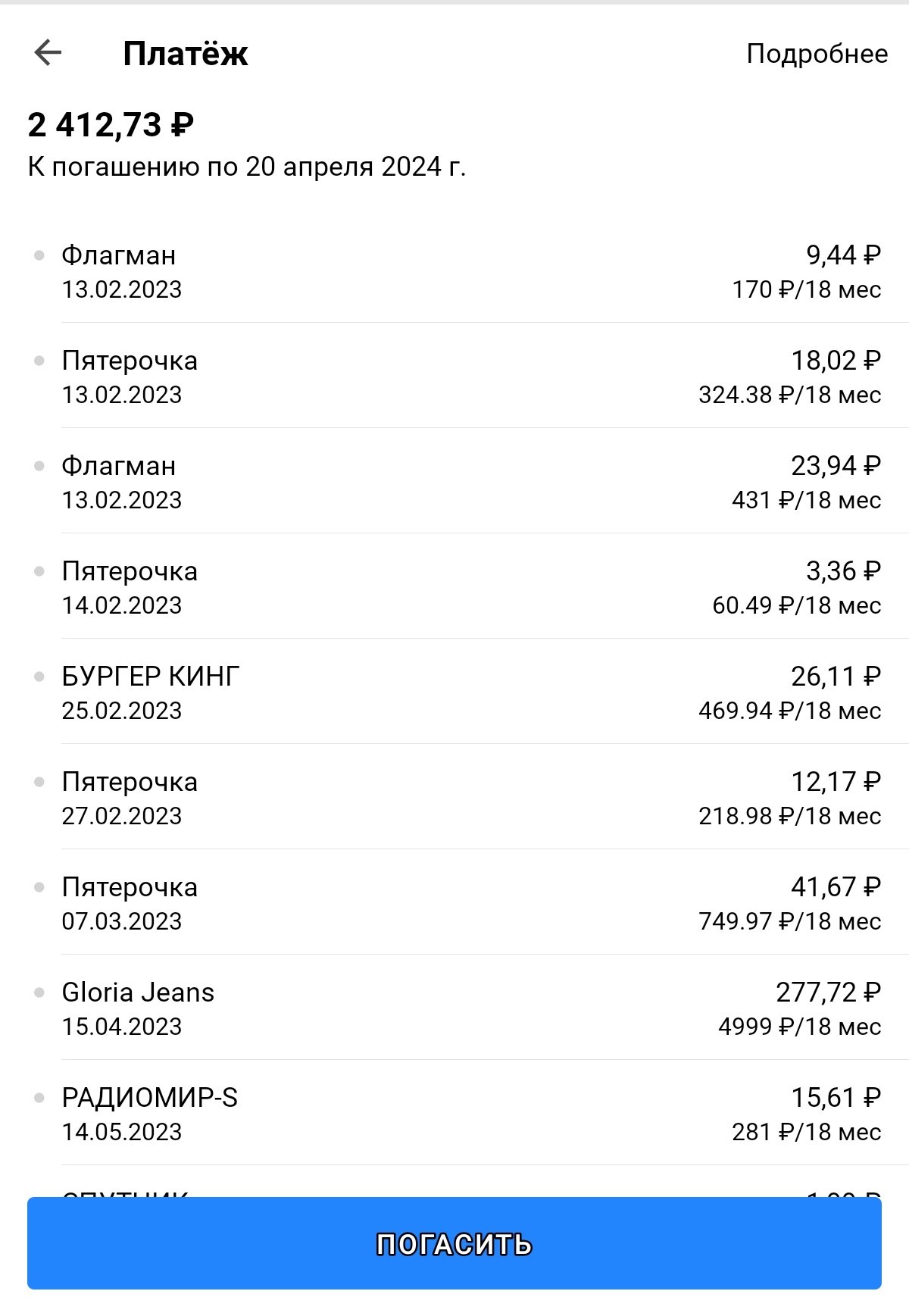Select Пятерочка payment dated 14.02.2023

tap(454, 587)
